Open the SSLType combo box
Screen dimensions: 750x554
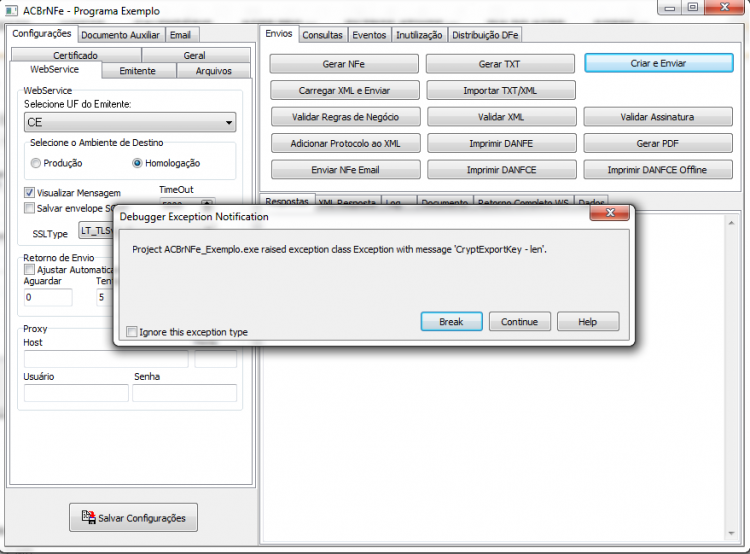pos(97,231)
